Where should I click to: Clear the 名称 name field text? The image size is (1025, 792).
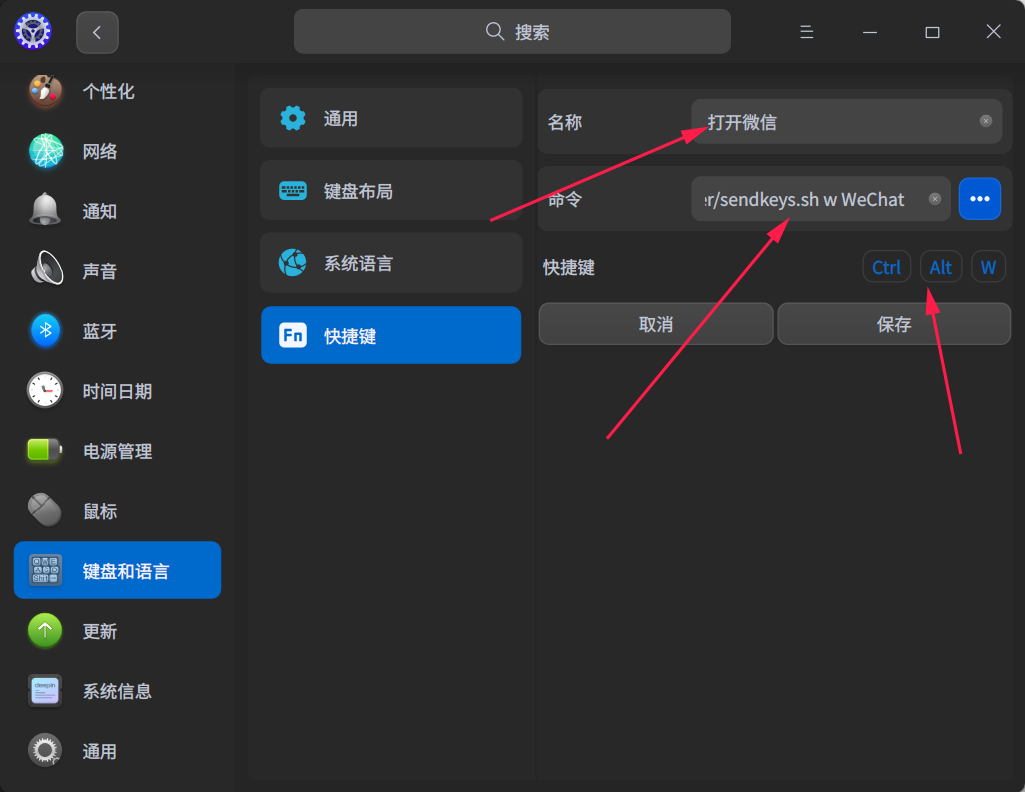(986, 121)
